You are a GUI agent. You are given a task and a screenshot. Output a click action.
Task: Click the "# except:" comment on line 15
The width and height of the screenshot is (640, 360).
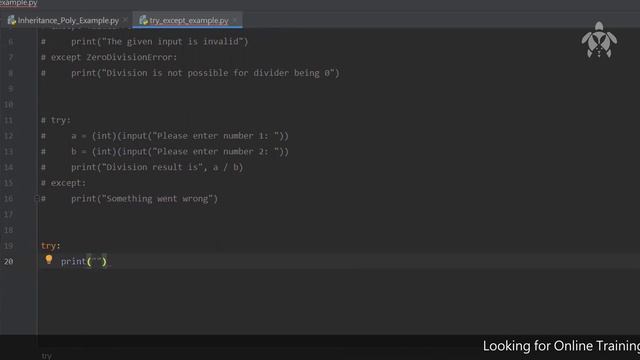(x=64, y=183)
